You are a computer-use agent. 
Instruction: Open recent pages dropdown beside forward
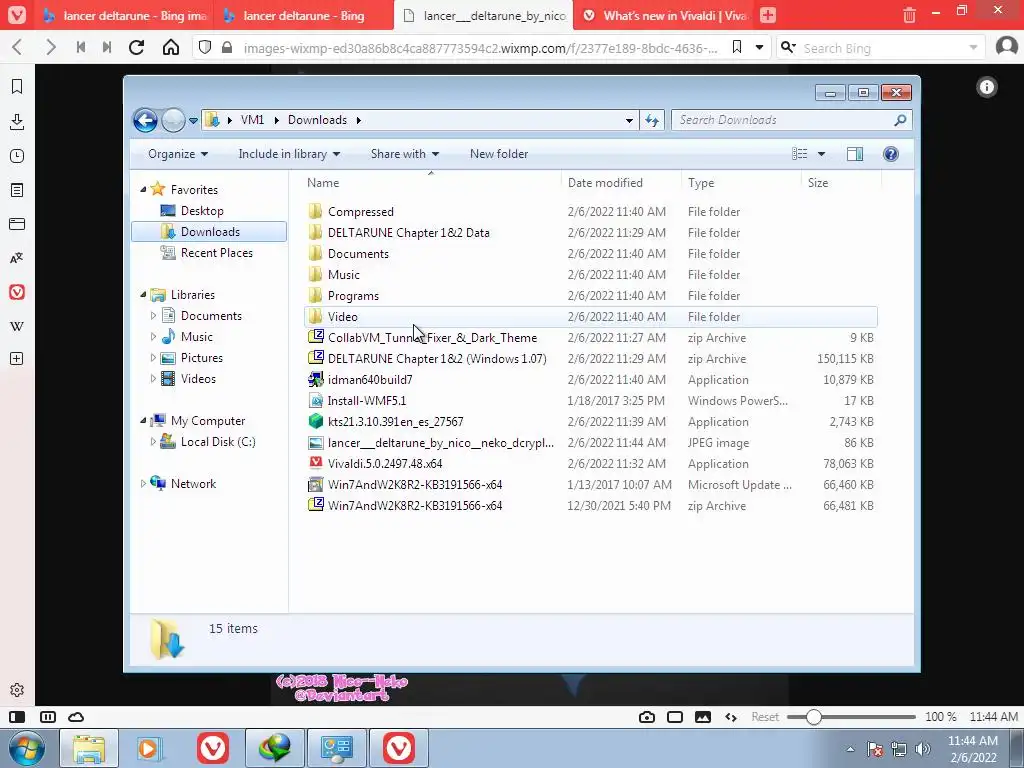point(193,121)
